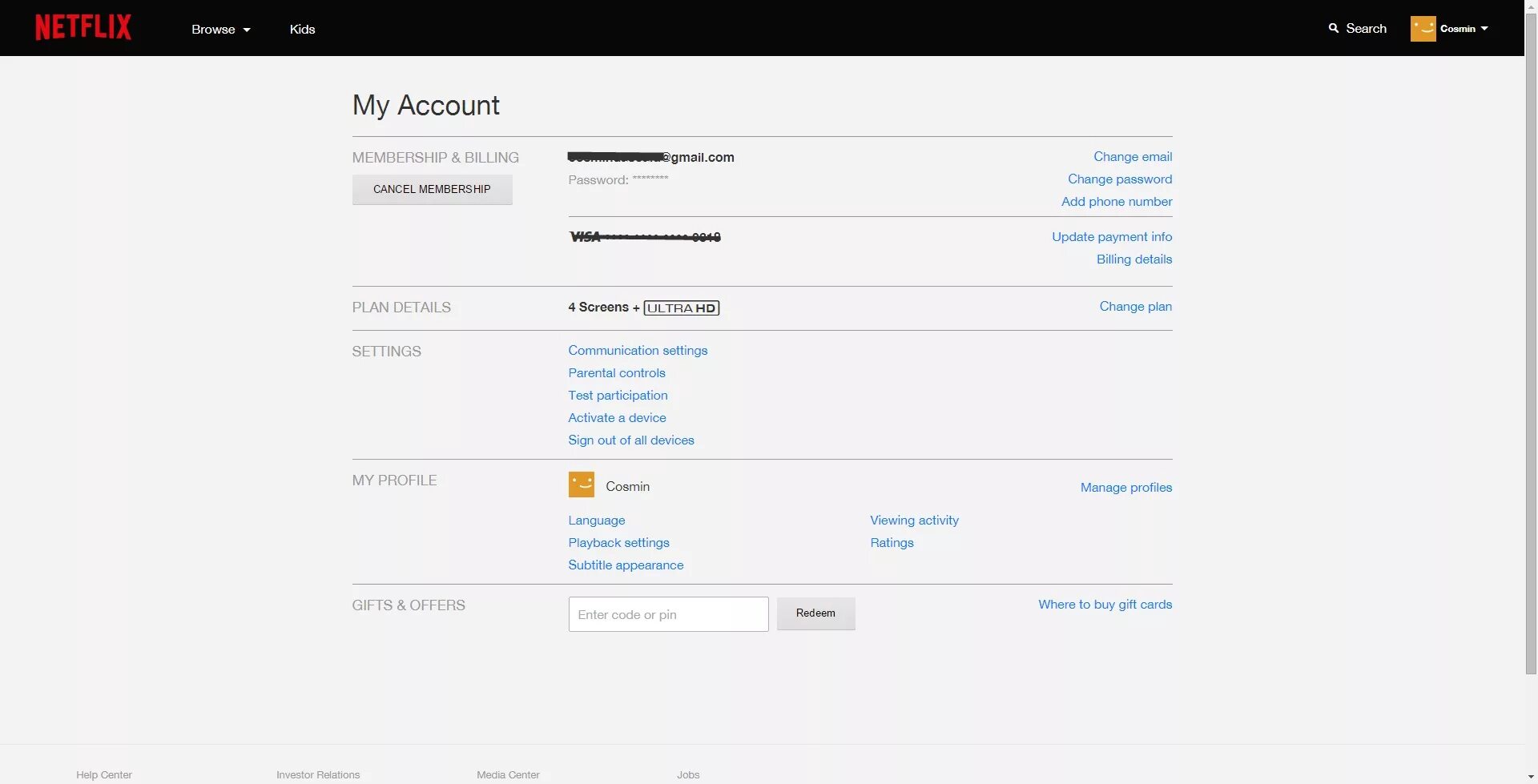Click Where to buy gift cards
This screenshot has width=1538, height=784.
coord(1105,604)
